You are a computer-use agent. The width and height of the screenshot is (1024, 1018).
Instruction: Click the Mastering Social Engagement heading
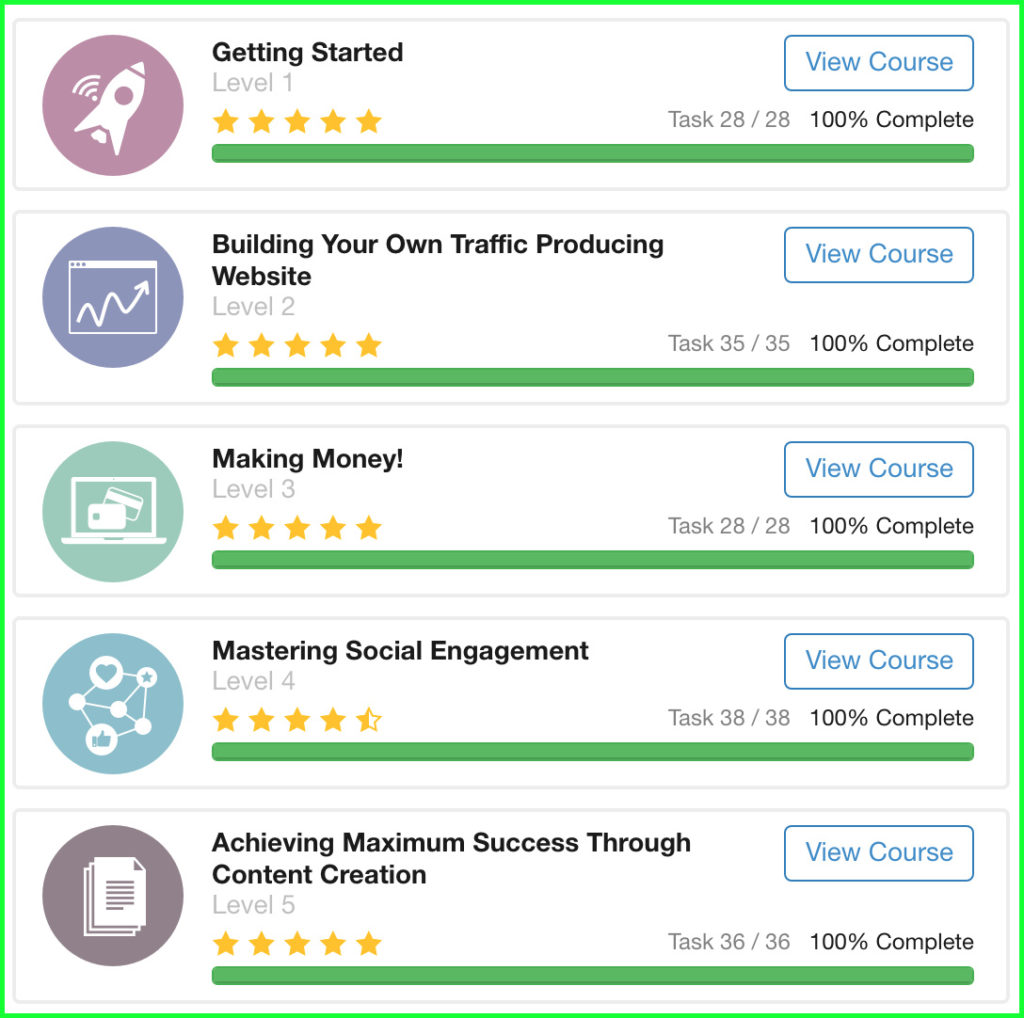click(400, 651)
